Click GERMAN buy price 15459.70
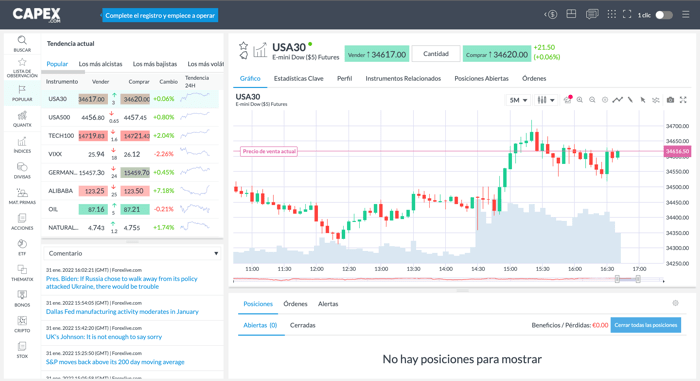This screenshot has width=700, height=381. (x=135, y=172)
